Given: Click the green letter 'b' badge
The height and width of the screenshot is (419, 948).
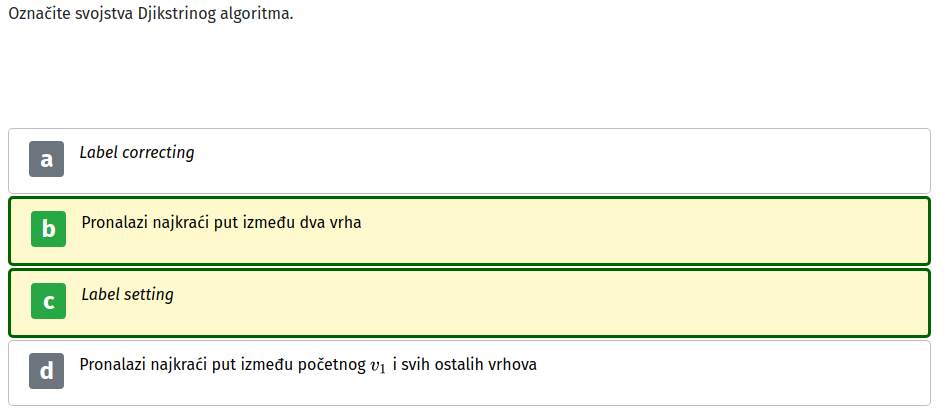Looking at the screenshot, I should (48, 229).
